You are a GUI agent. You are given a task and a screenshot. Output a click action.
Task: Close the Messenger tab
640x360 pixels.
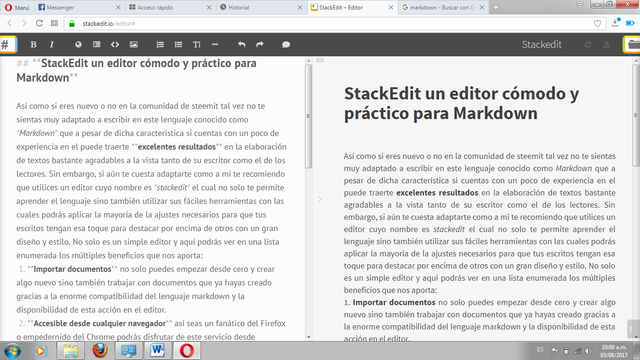point(118,7)
